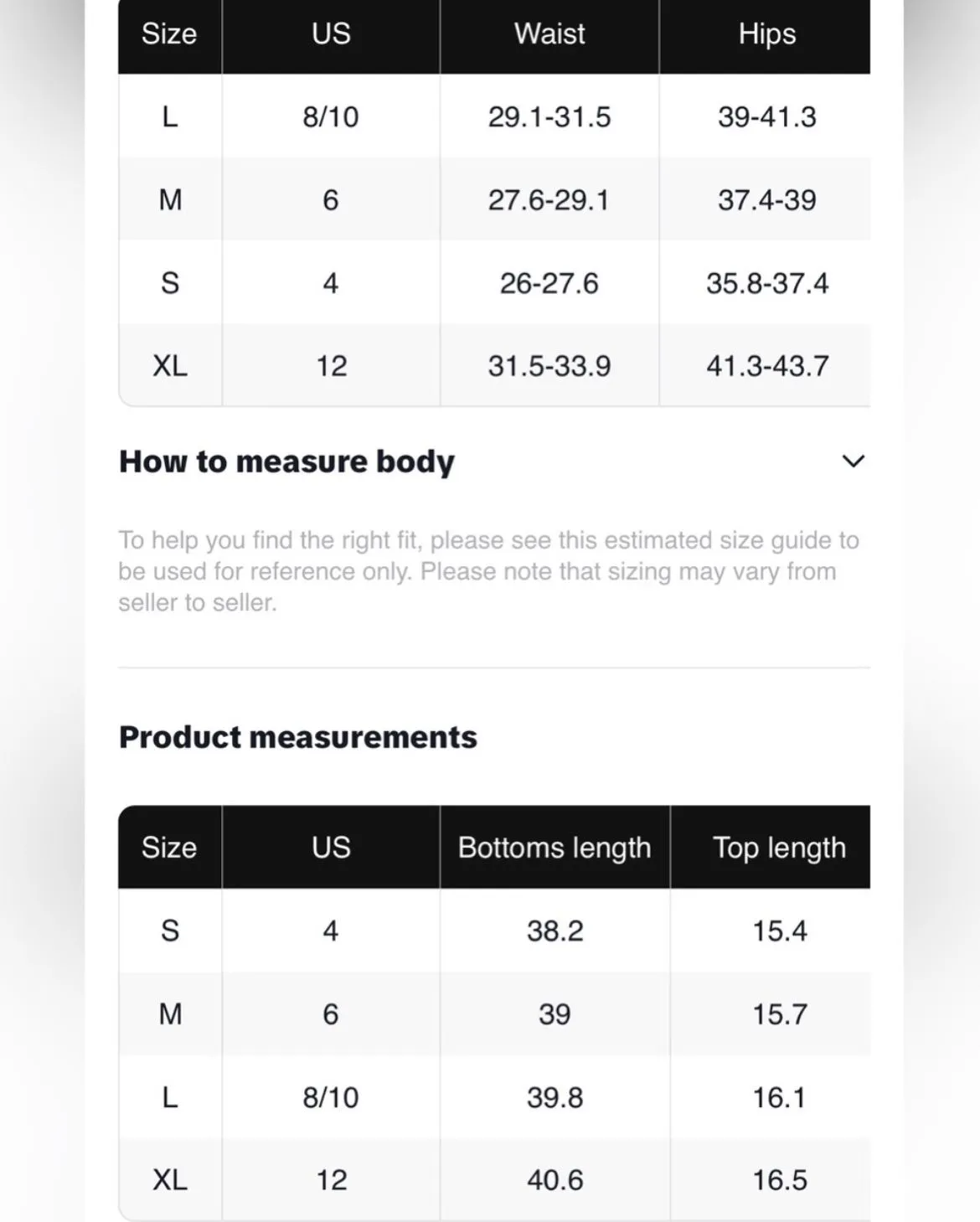
Task: Click the size guide disclaimer text
Action: [489, 571]
